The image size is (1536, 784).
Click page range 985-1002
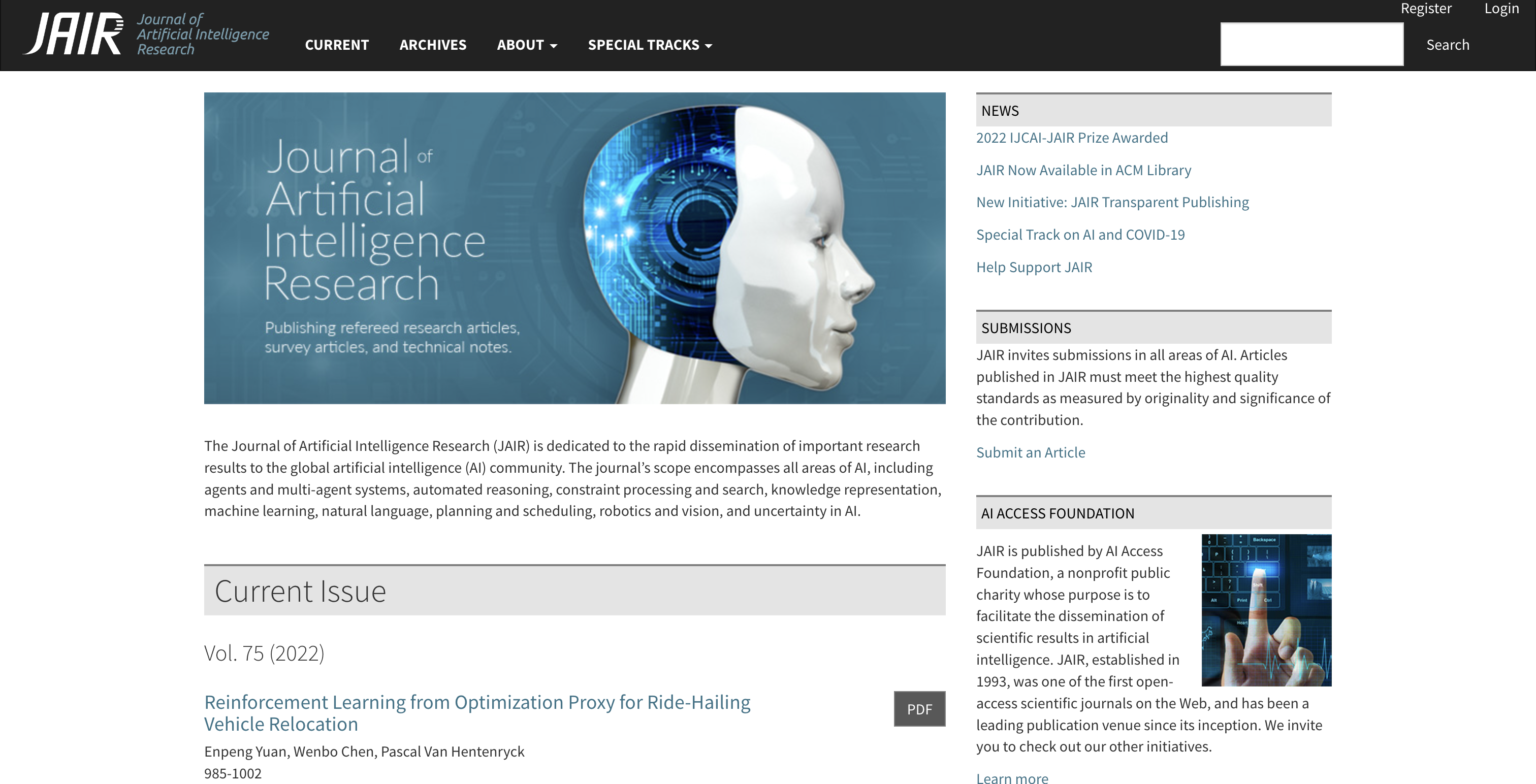coord(233,773)
